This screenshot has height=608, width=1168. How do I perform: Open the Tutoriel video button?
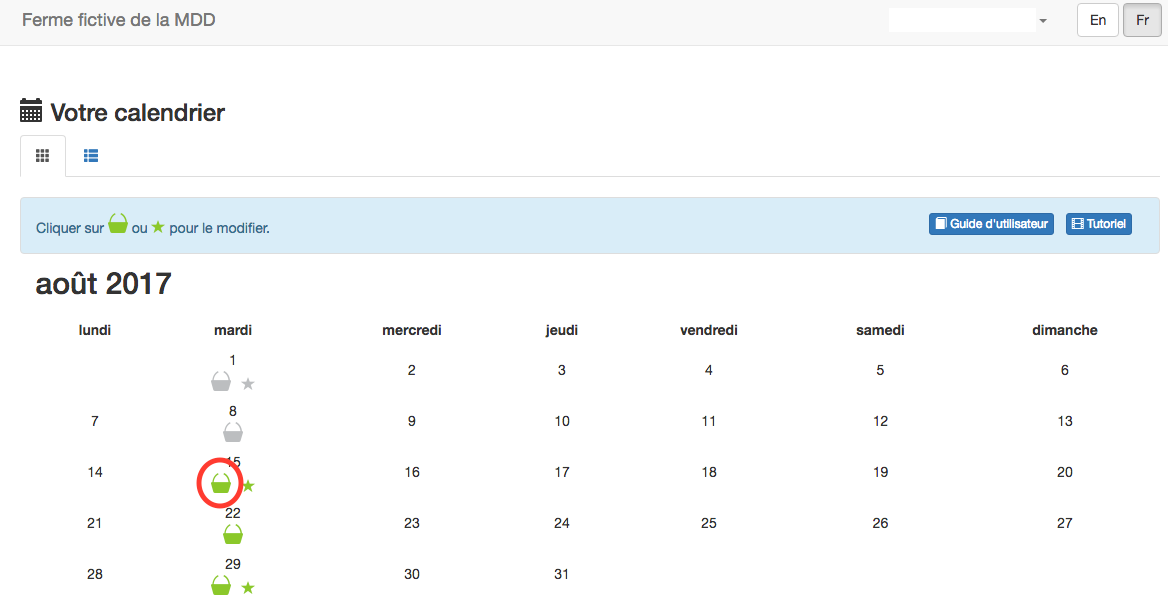click(1098, 224)
